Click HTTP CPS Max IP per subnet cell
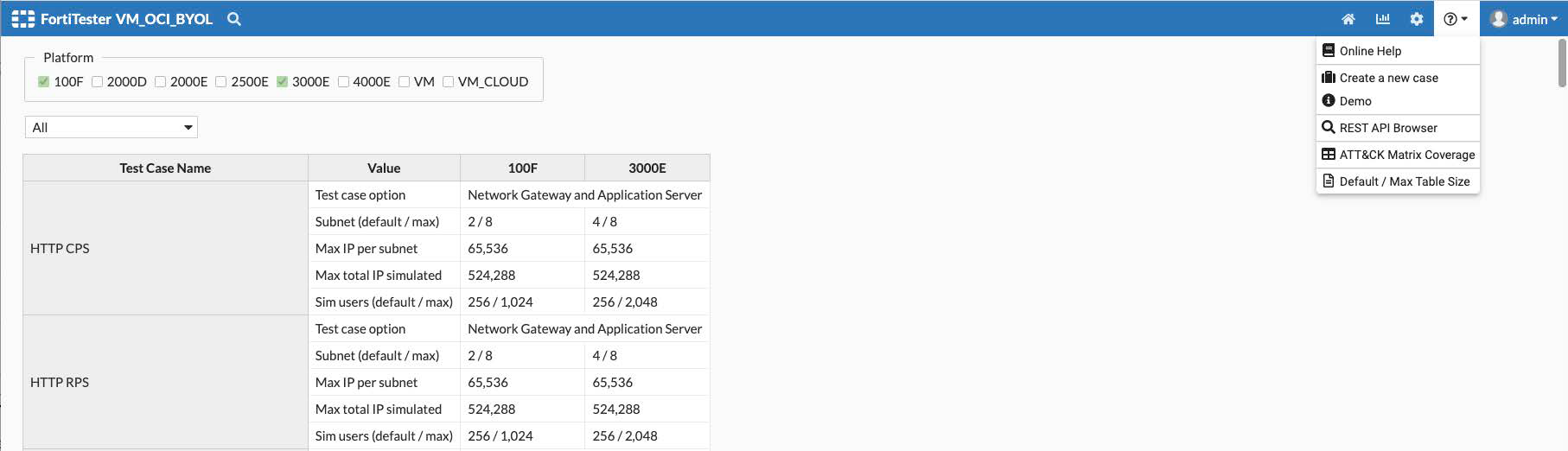Image resolution: width=1568 pixels, height=451 pixels. coord(384,249)
